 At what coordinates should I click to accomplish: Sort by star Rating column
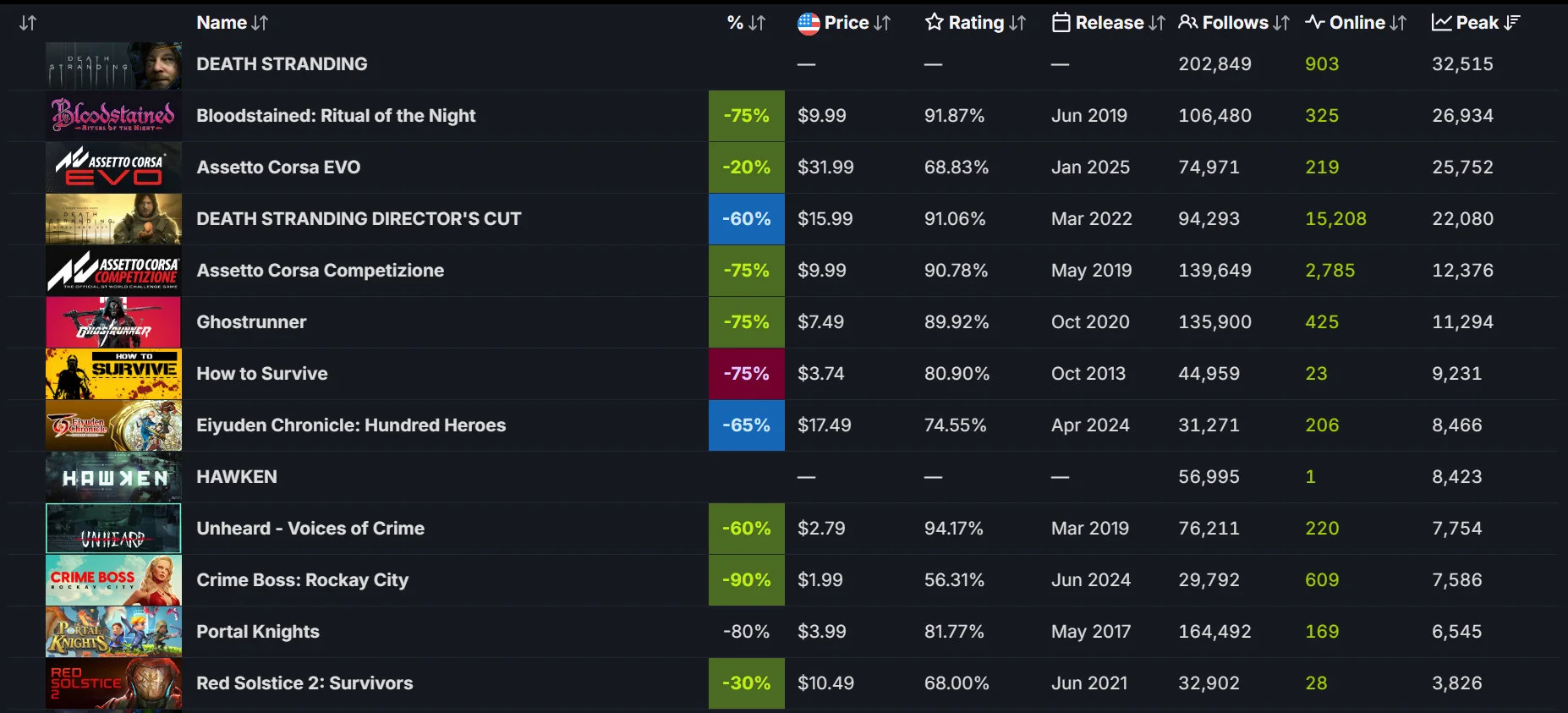[x=975, y=23]
